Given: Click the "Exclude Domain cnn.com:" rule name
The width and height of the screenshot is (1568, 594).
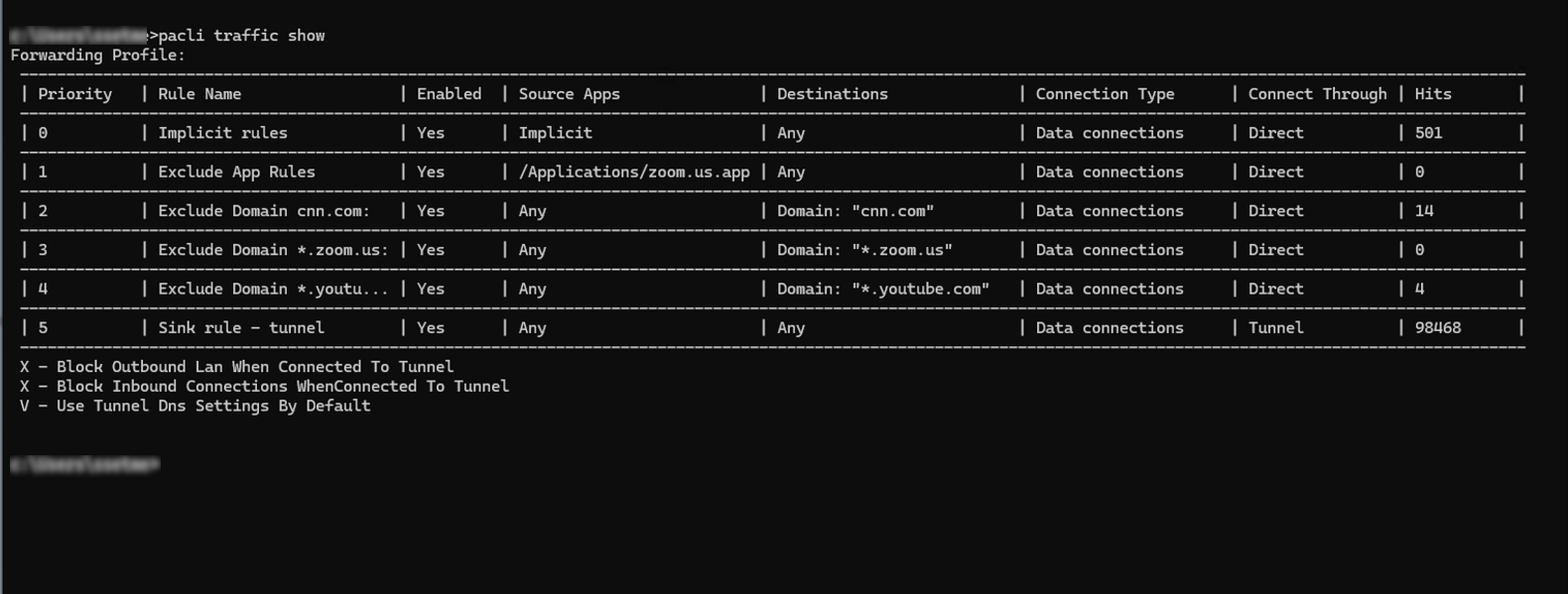Looking at the screenshot, I should click(x=264, y=211).
